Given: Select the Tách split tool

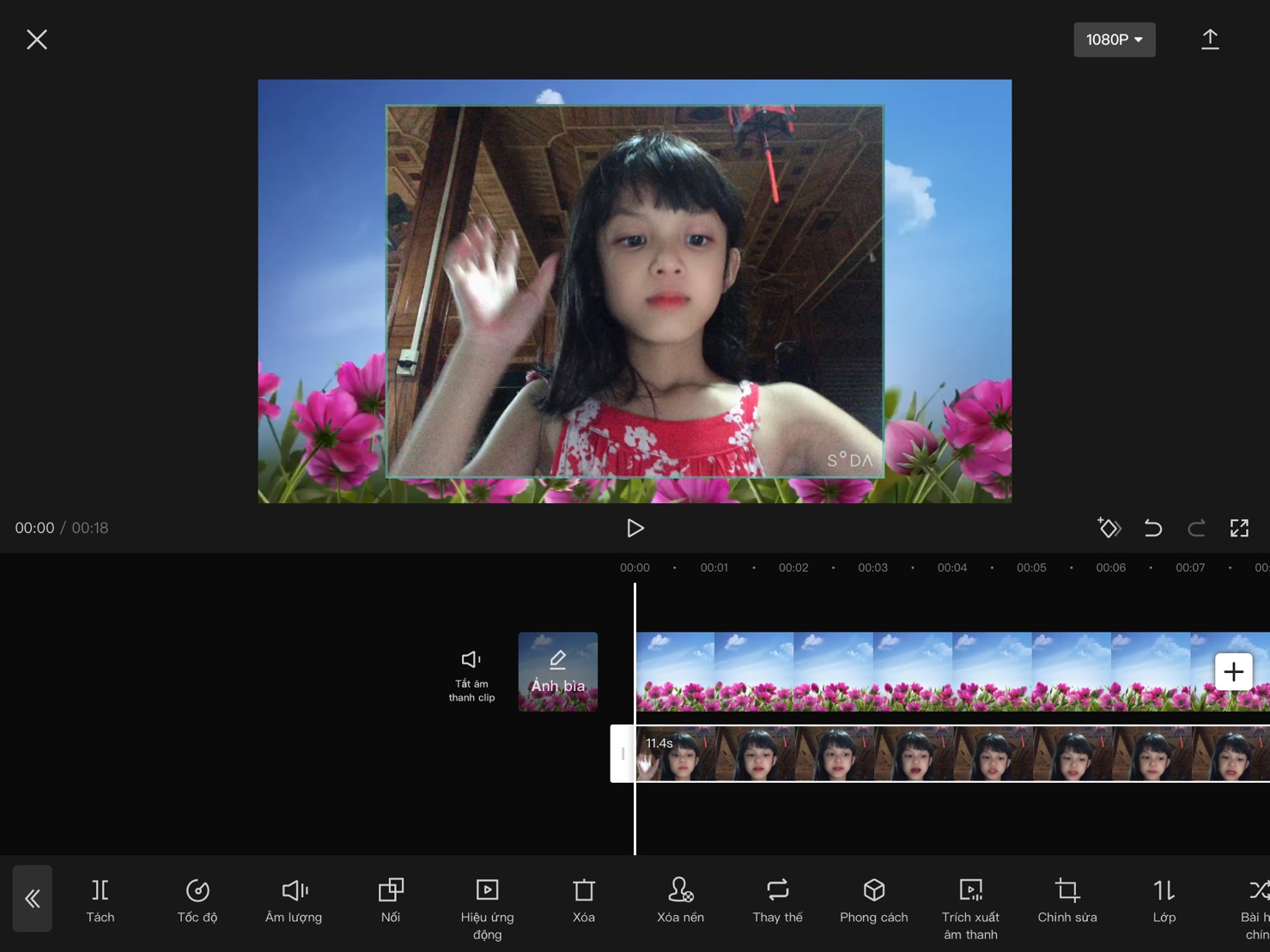Looking at the screenshot, I should [100, 900].
